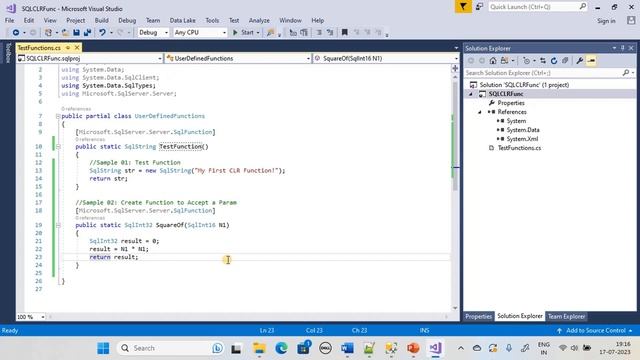640x360 pixels.
Task: Save the current file with Save icon
Action: (76, 32)
